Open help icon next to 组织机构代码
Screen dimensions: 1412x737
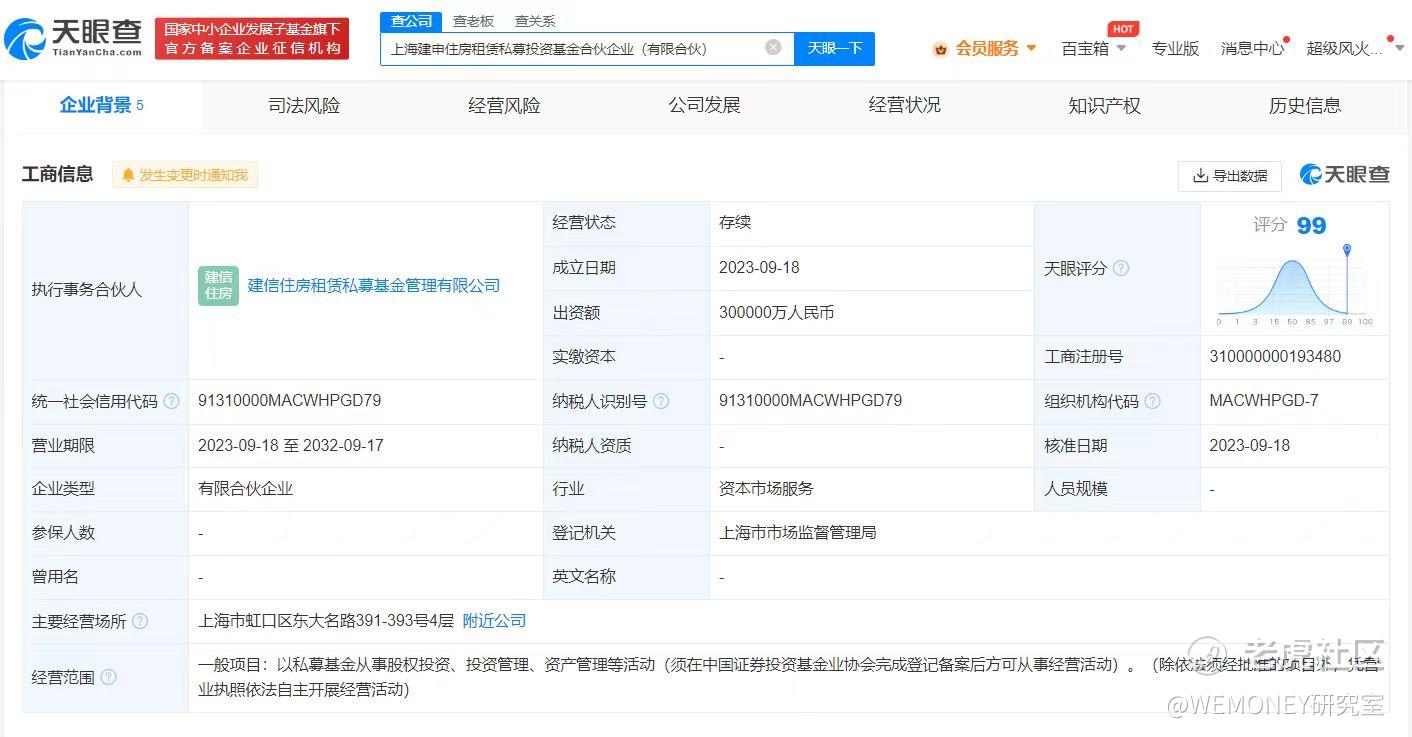click(x=1152, y=401)
